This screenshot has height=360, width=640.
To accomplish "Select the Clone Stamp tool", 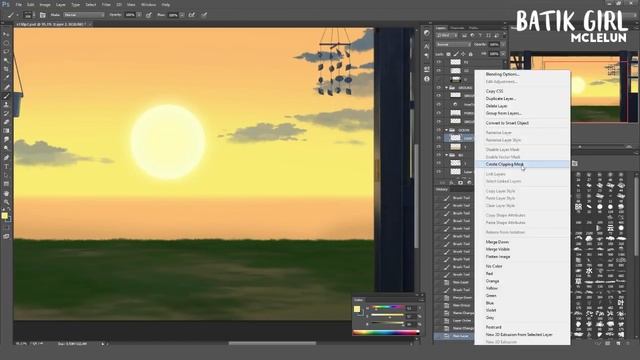I will 6,104.
